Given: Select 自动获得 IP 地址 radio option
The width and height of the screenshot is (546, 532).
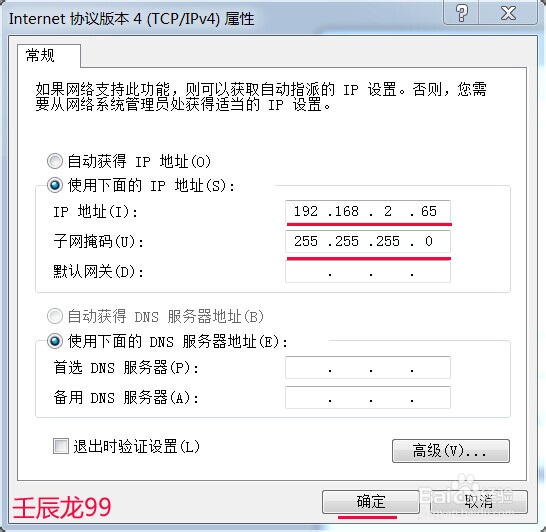Looking at the screenshot, I should pos(55,161).
